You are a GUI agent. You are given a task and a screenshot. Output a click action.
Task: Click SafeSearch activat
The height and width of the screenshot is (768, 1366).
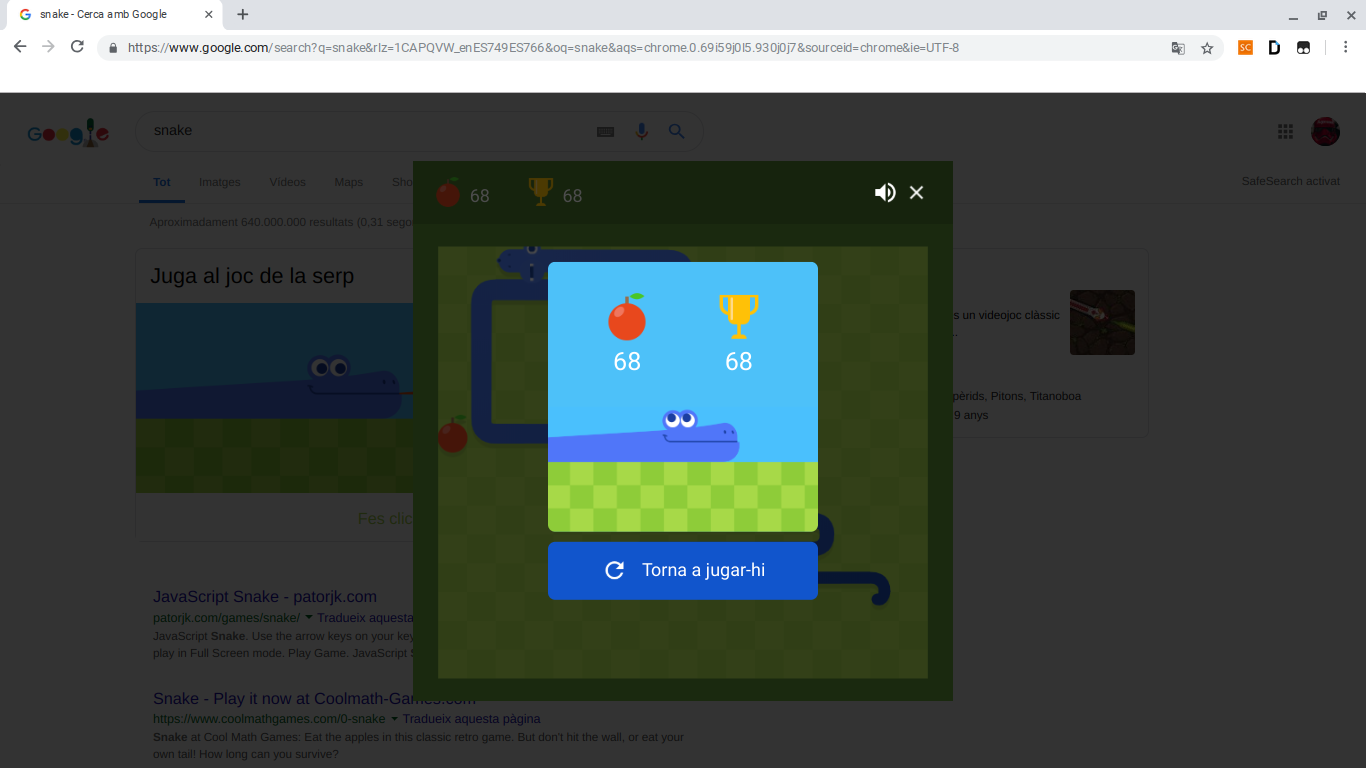[1291, 181]
